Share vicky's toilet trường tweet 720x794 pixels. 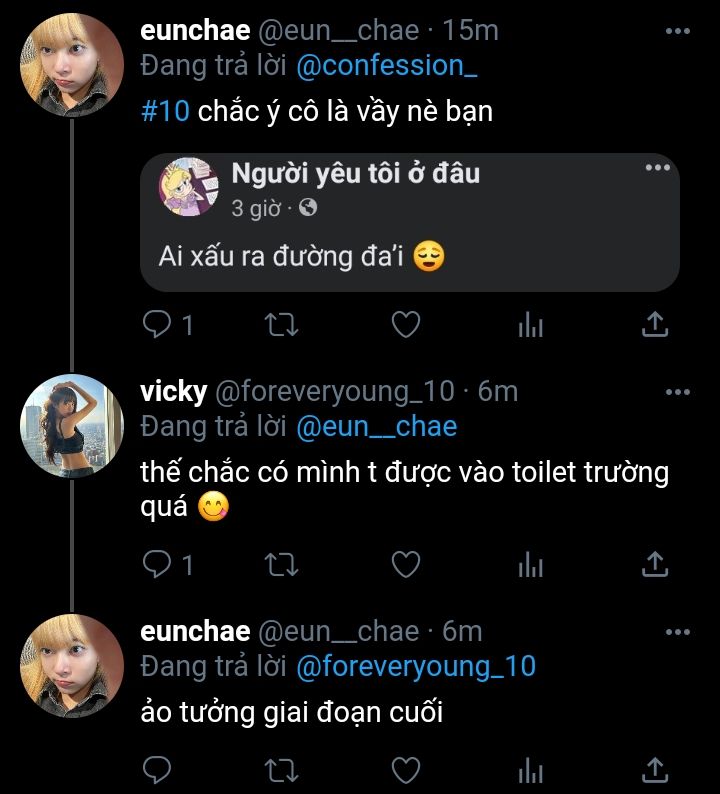click(x=653, y=565)
